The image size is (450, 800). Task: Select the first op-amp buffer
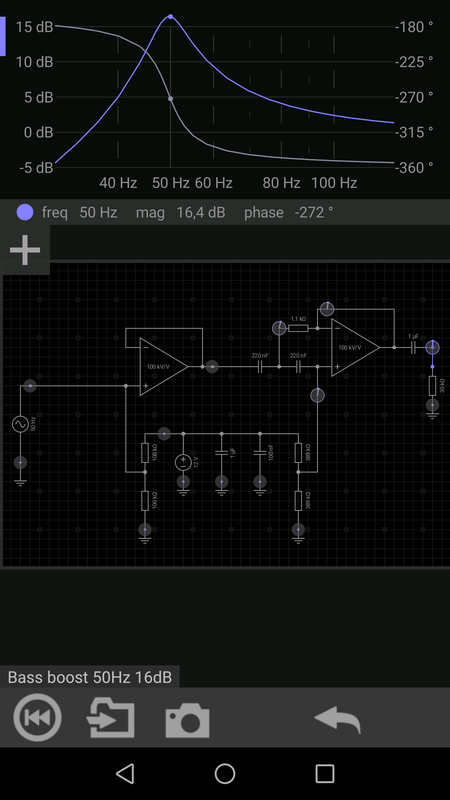click(163, 366)
